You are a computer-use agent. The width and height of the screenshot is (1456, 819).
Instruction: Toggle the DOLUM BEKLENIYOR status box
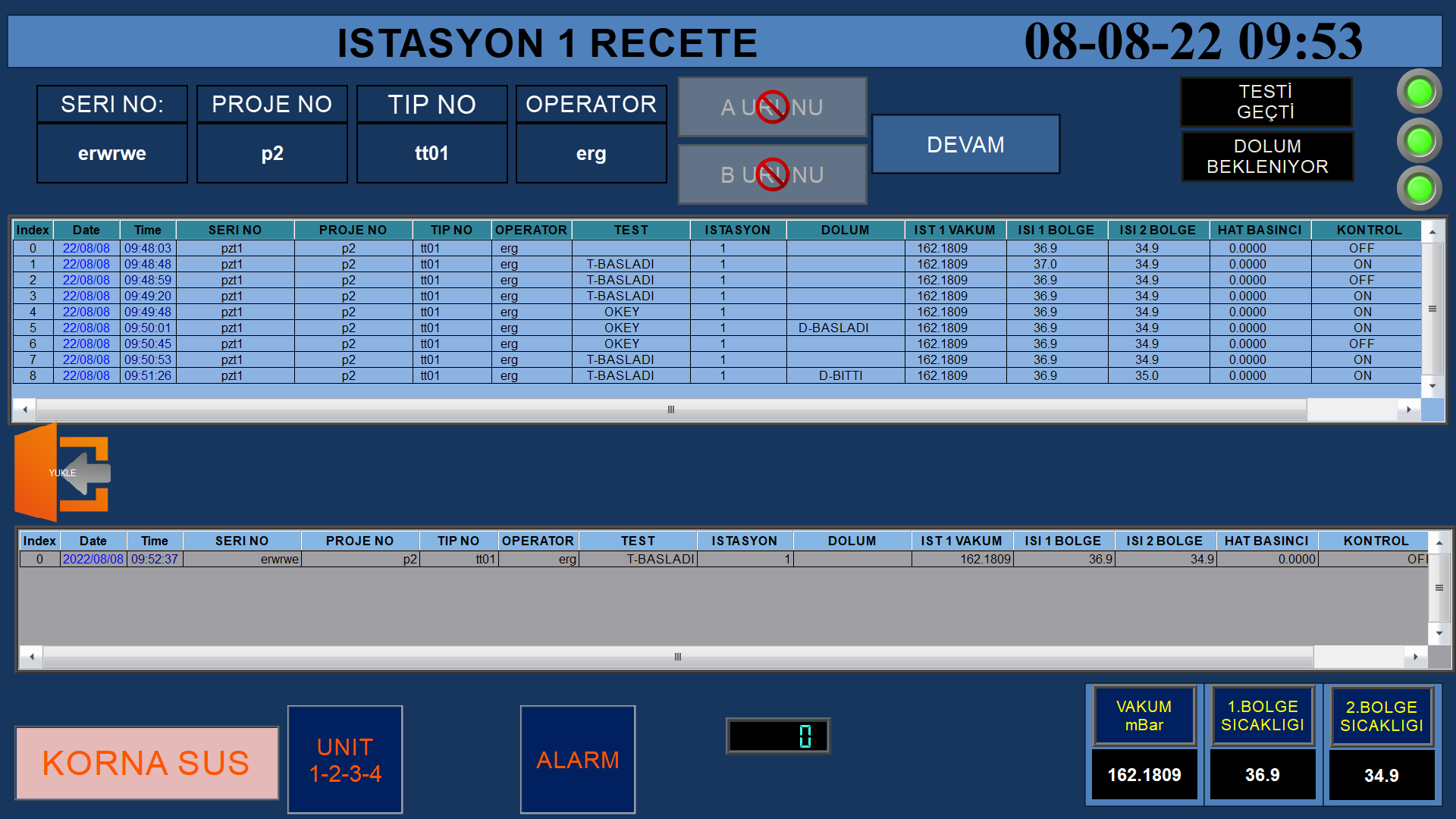click(x=1267, y=156)
